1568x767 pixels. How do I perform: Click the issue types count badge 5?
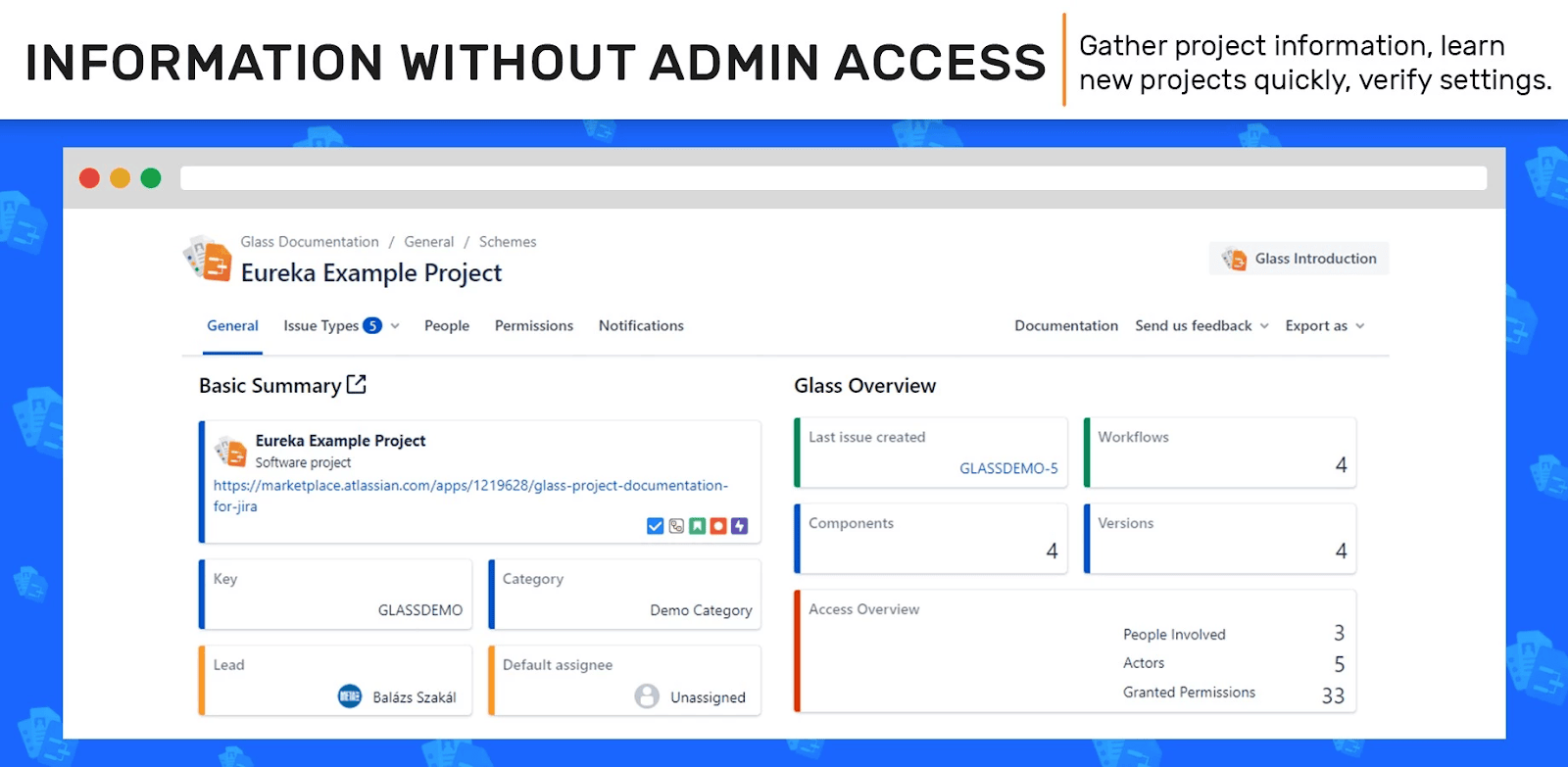coord(372,325)
